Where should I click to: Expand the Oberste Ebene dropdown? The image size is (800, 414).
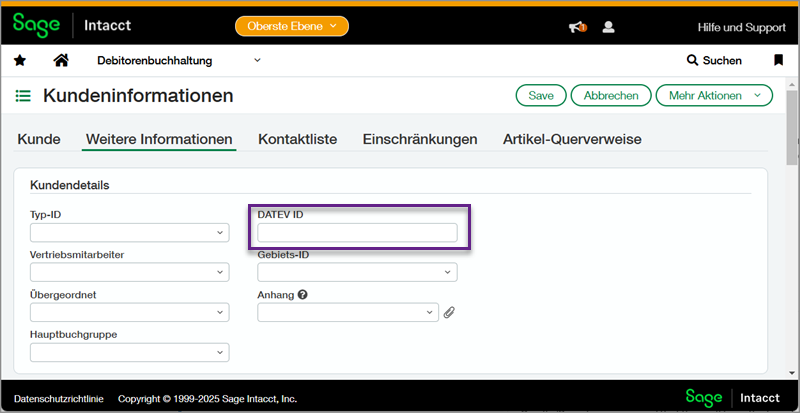(292, 25)
